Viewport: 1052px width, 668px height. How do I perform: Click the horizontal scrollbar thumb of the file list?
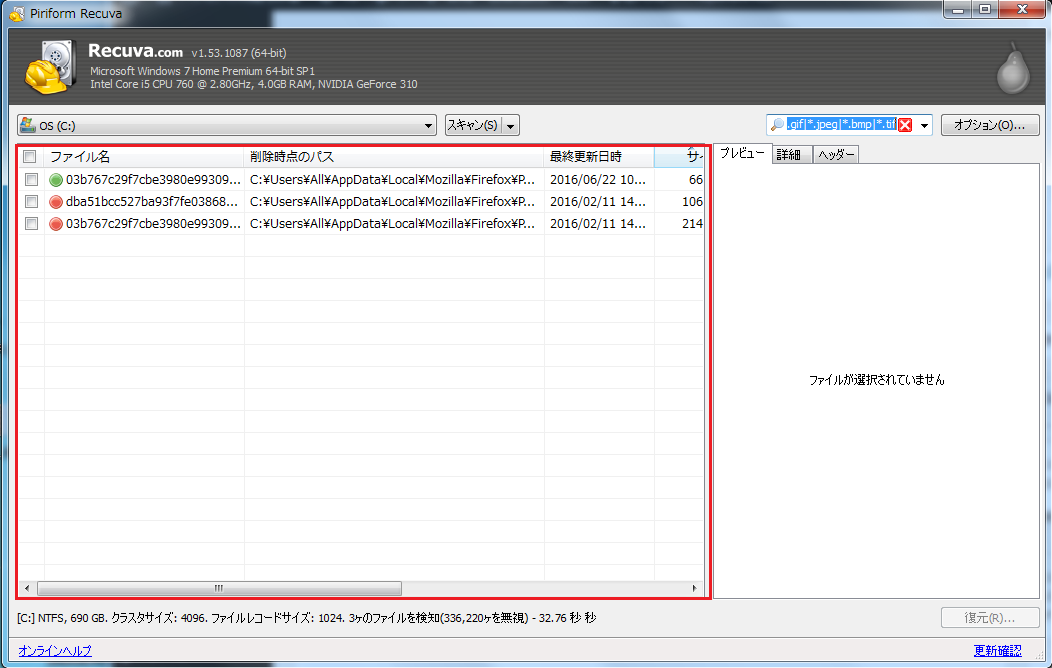click(219, 588)
